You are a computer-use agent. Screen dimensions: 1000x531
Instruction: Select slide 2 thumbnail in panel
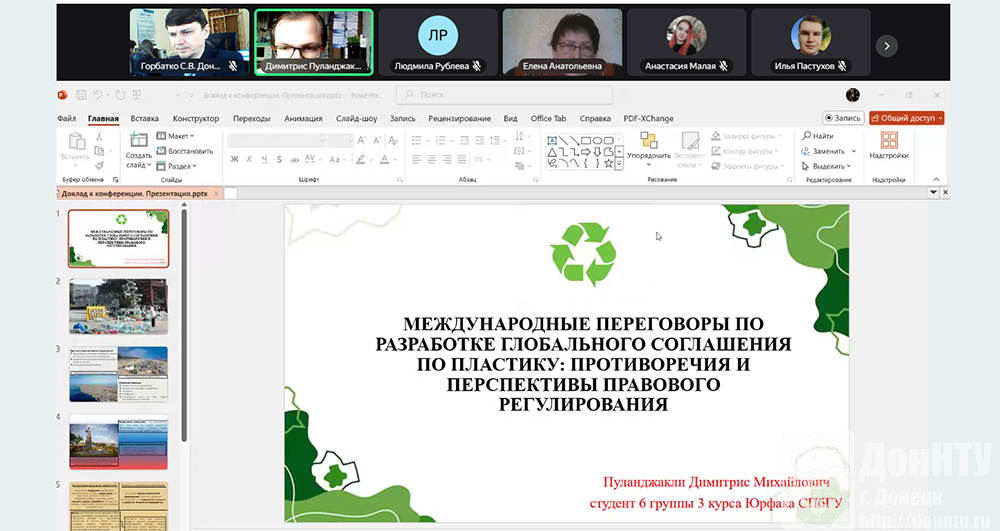(118, 306)
